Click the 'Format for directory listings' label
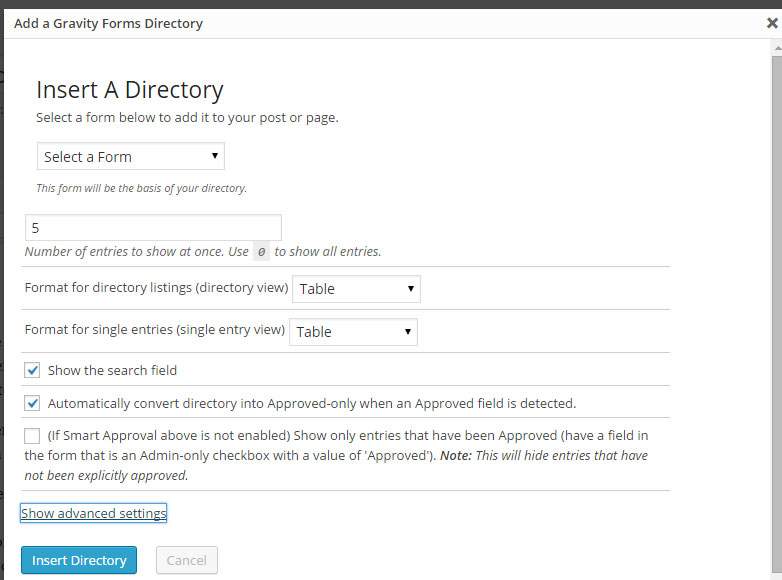This screenshot has width=782, height=580. (x=156, y=288)
